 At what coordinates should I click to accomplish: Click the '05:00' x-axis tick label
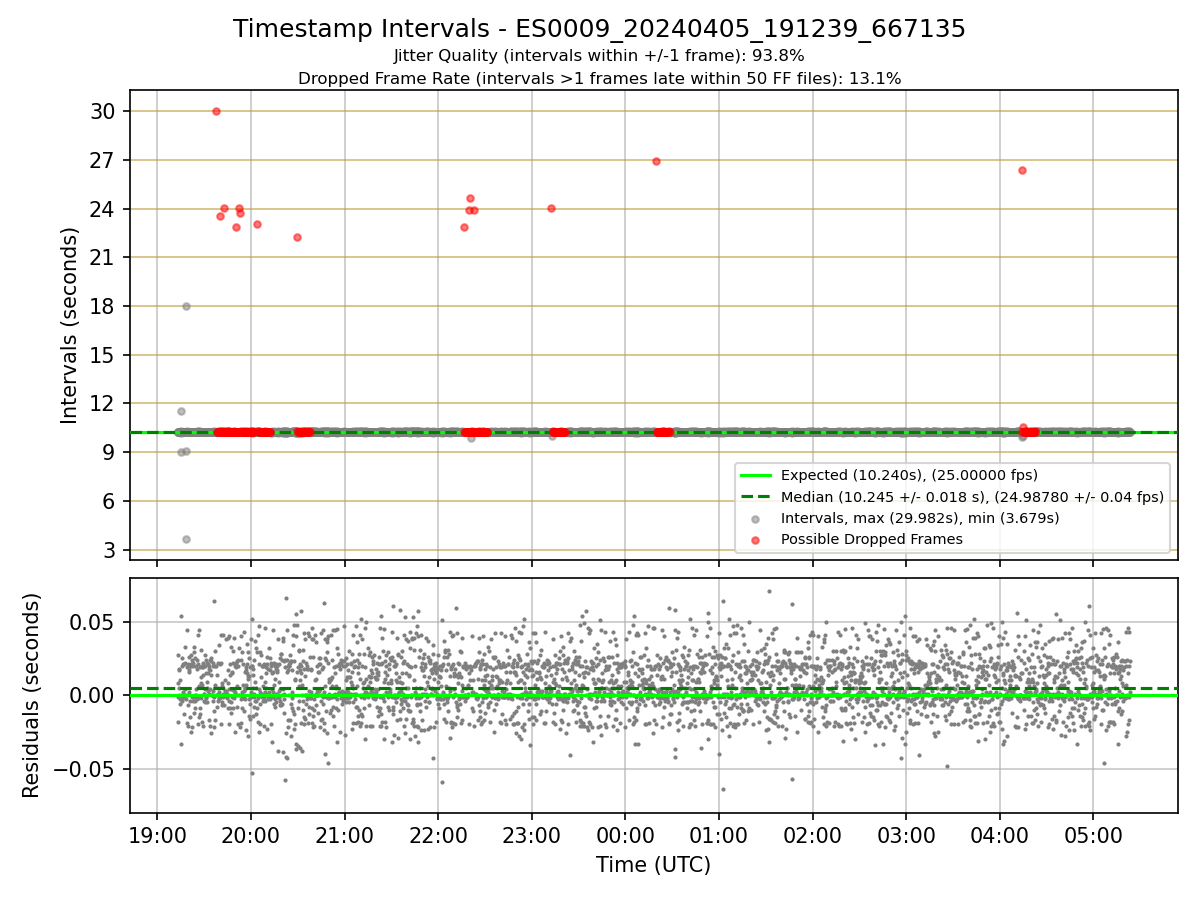point(1093,835)
